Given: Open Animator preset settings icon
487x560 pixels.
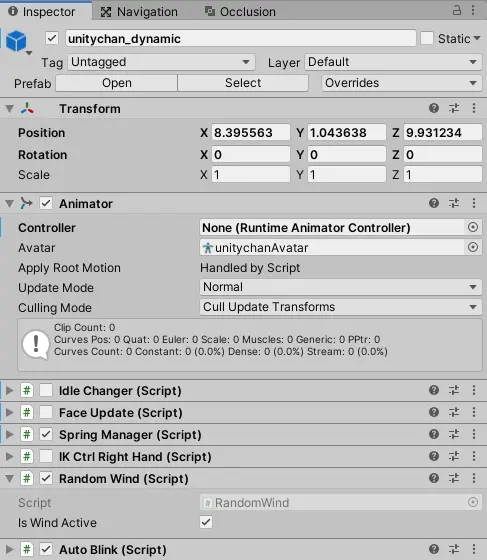Looking at the screenshot, I should tap(454, 203).
